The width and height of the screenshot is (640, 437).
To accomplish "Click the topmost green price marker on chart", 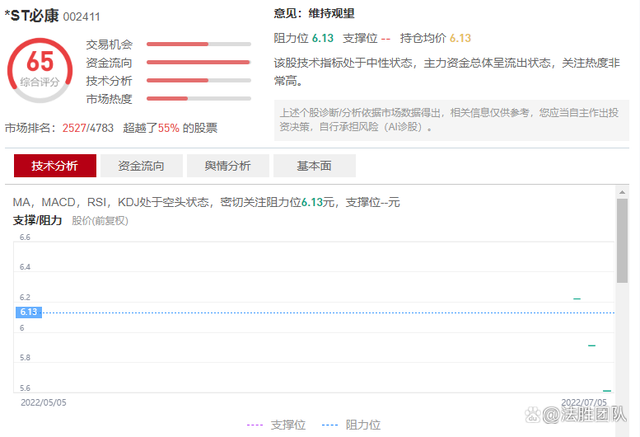I will tap(577, 299).
